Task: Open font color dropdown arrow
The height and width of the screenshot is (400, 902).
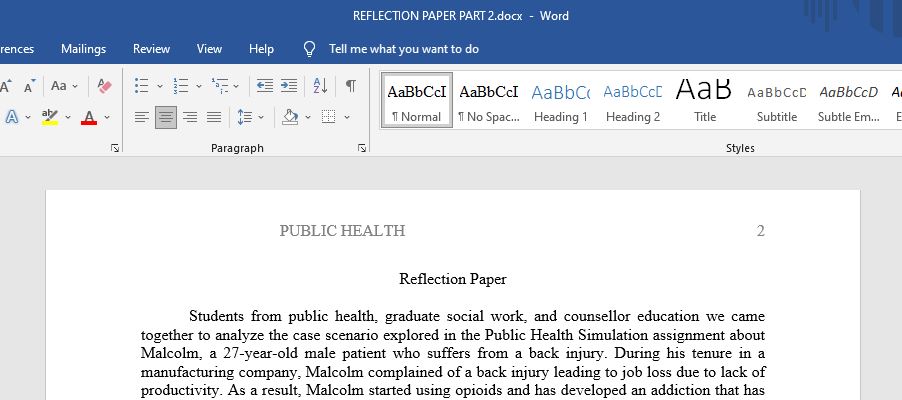Action: [107, 117]
